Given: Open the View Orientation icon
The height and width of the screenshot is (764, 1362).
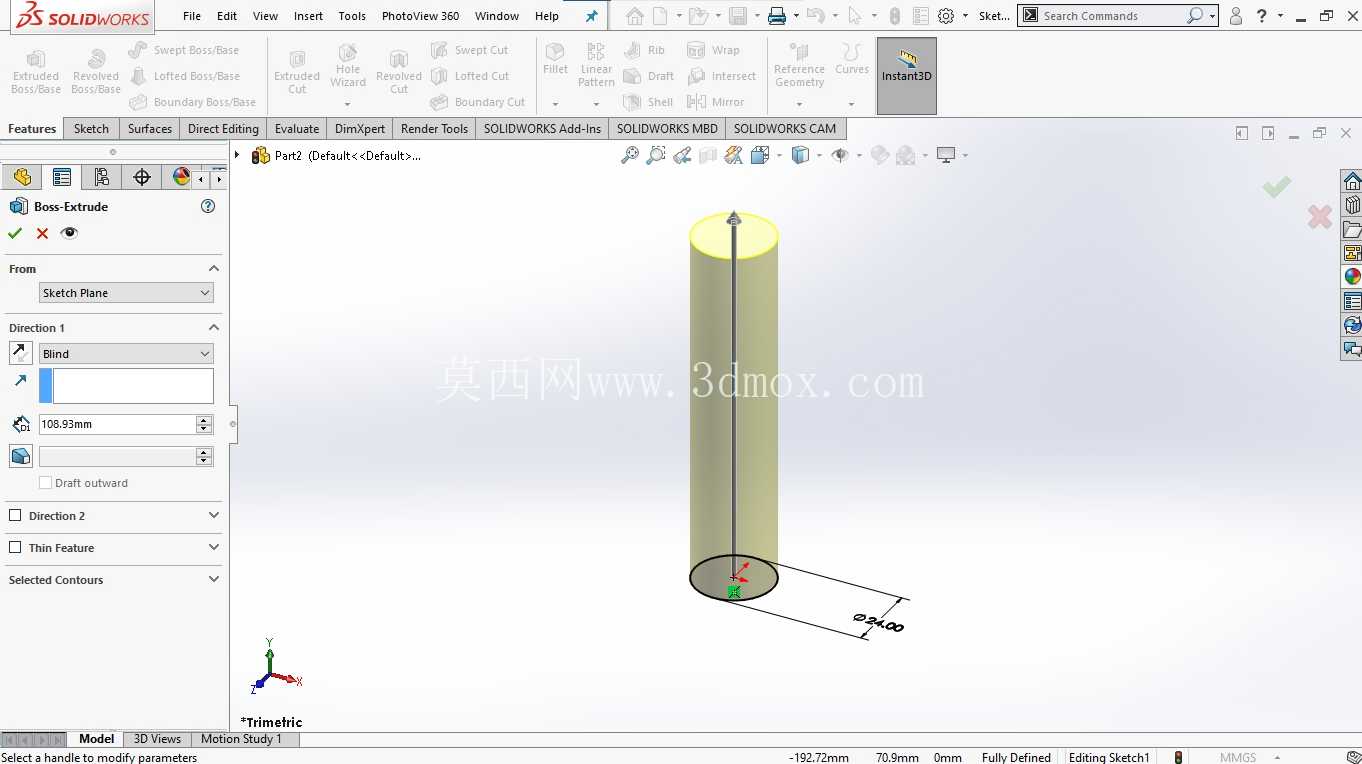Looking at the screenshot, I should coord(760,155).
